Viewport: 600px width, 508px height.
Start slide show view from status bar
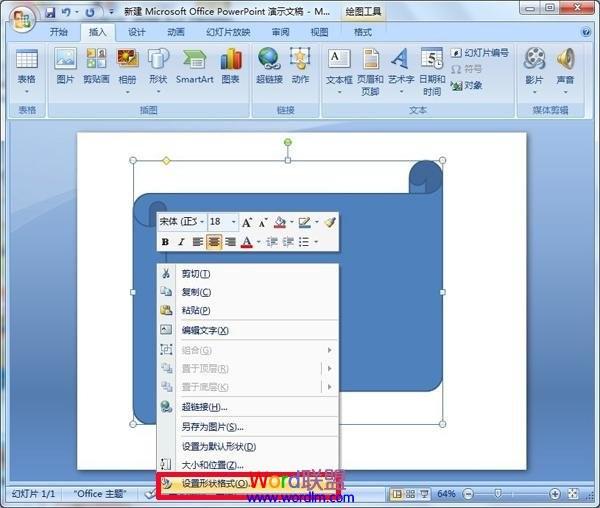click(x=424, y=494)
